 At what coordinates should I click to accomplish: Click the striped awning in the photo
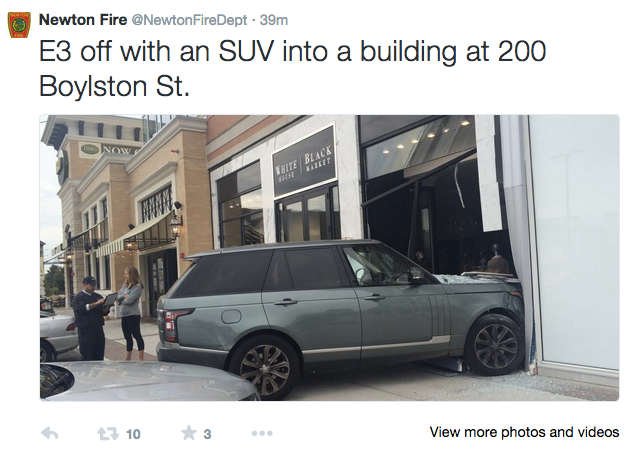(x=130, y=240)
